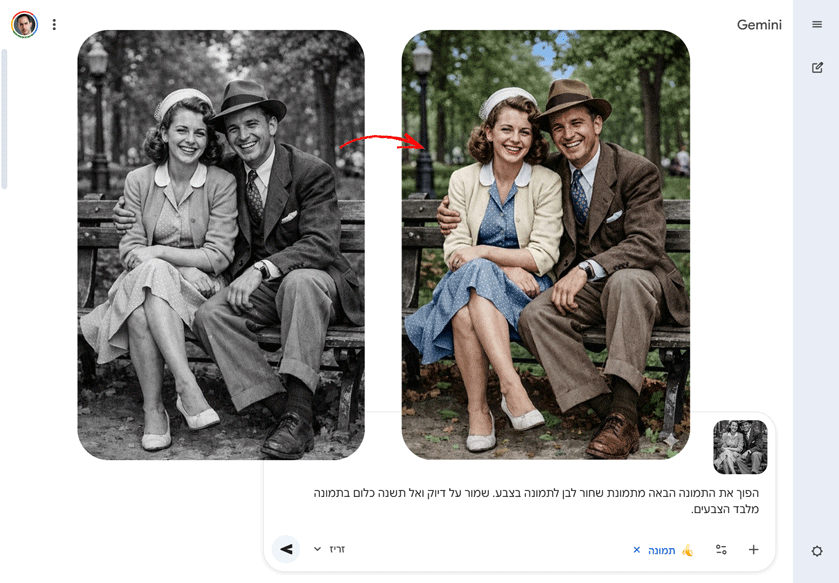Click the send message arrow button

click(x=286, y=549)
